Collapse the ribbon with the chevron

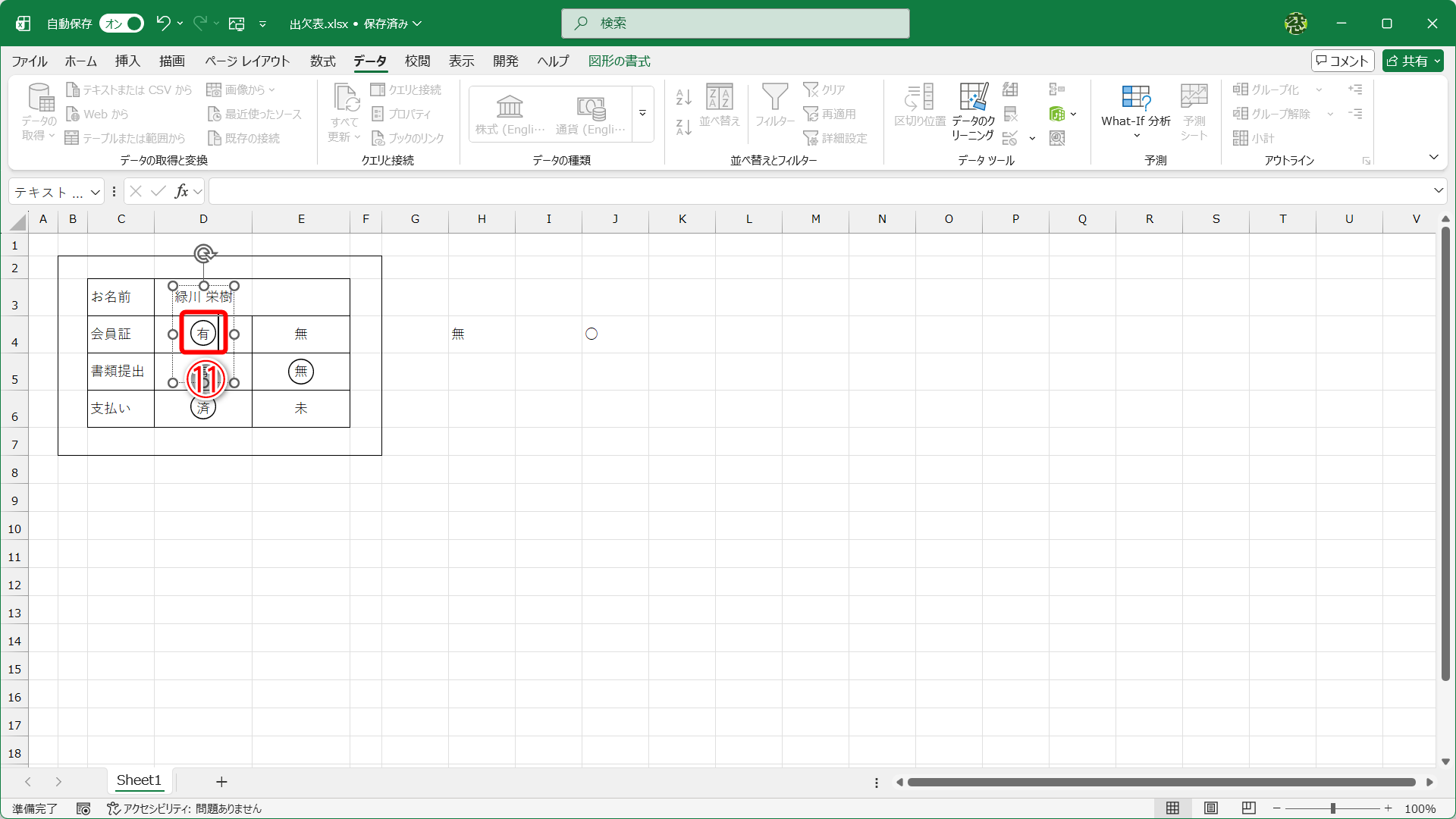click(1433, 157)
